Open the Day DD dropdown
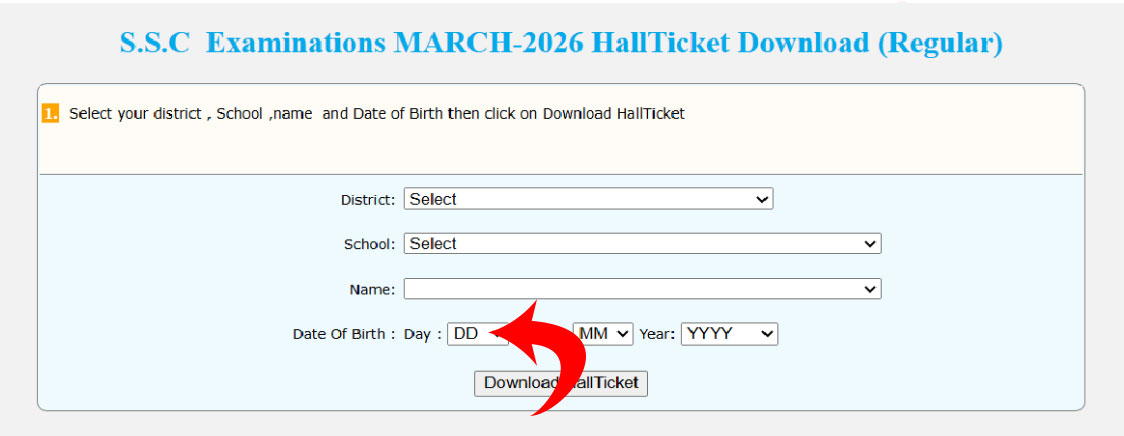The image size is (1124, 436). coord(472,334)
